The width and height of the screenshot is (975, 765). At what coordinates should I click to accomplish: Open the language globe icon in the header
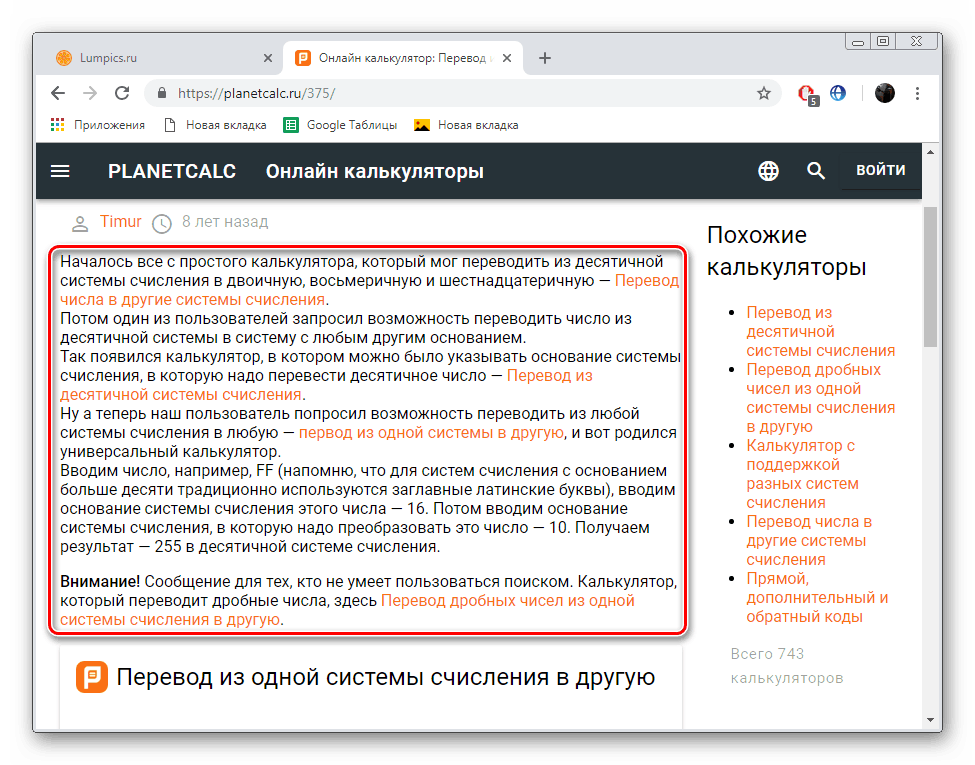(769, 170)
